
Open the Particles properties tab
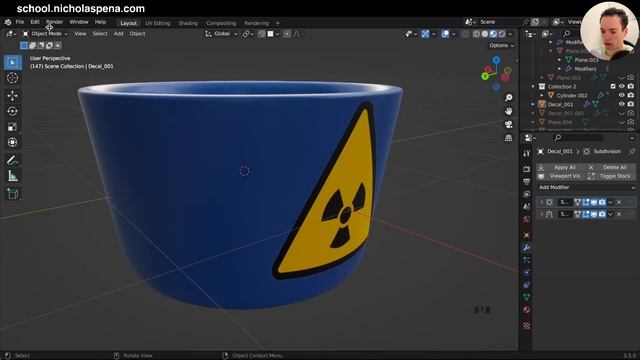click(527, 260)
